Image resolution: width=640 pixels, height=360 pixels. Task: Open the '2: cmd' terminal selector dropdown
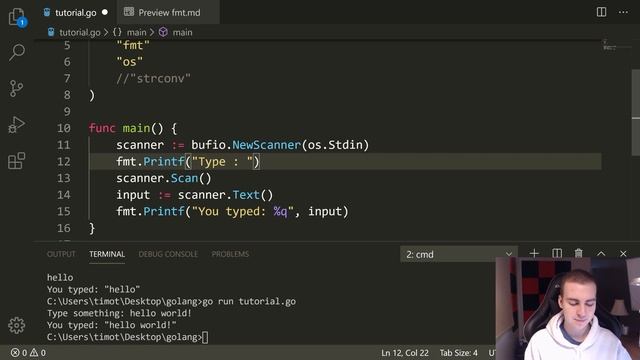(459, 254)
